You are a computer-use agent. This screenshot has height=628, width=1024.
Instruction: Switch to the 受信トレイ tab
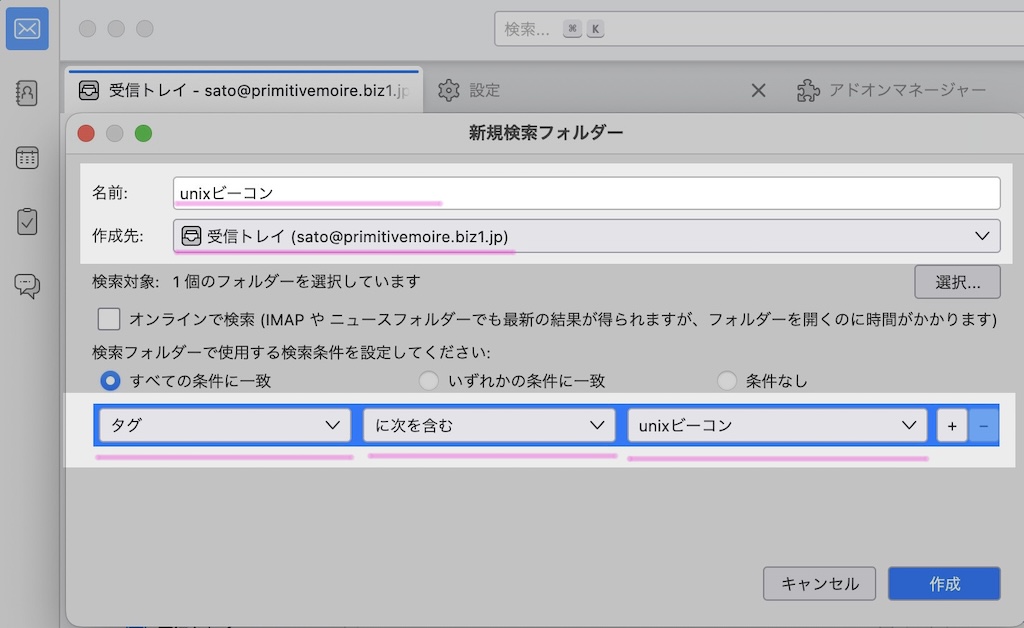point(243,91)
